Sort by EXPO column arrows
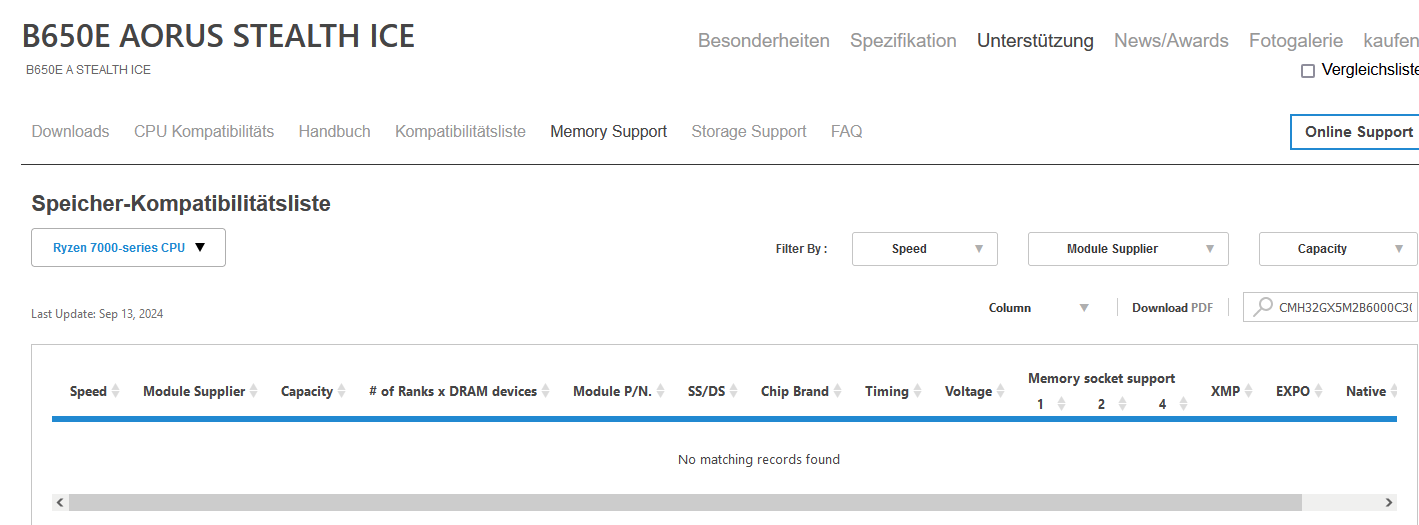Screen dimensions: 1419x525 [x=1319, y=391]
